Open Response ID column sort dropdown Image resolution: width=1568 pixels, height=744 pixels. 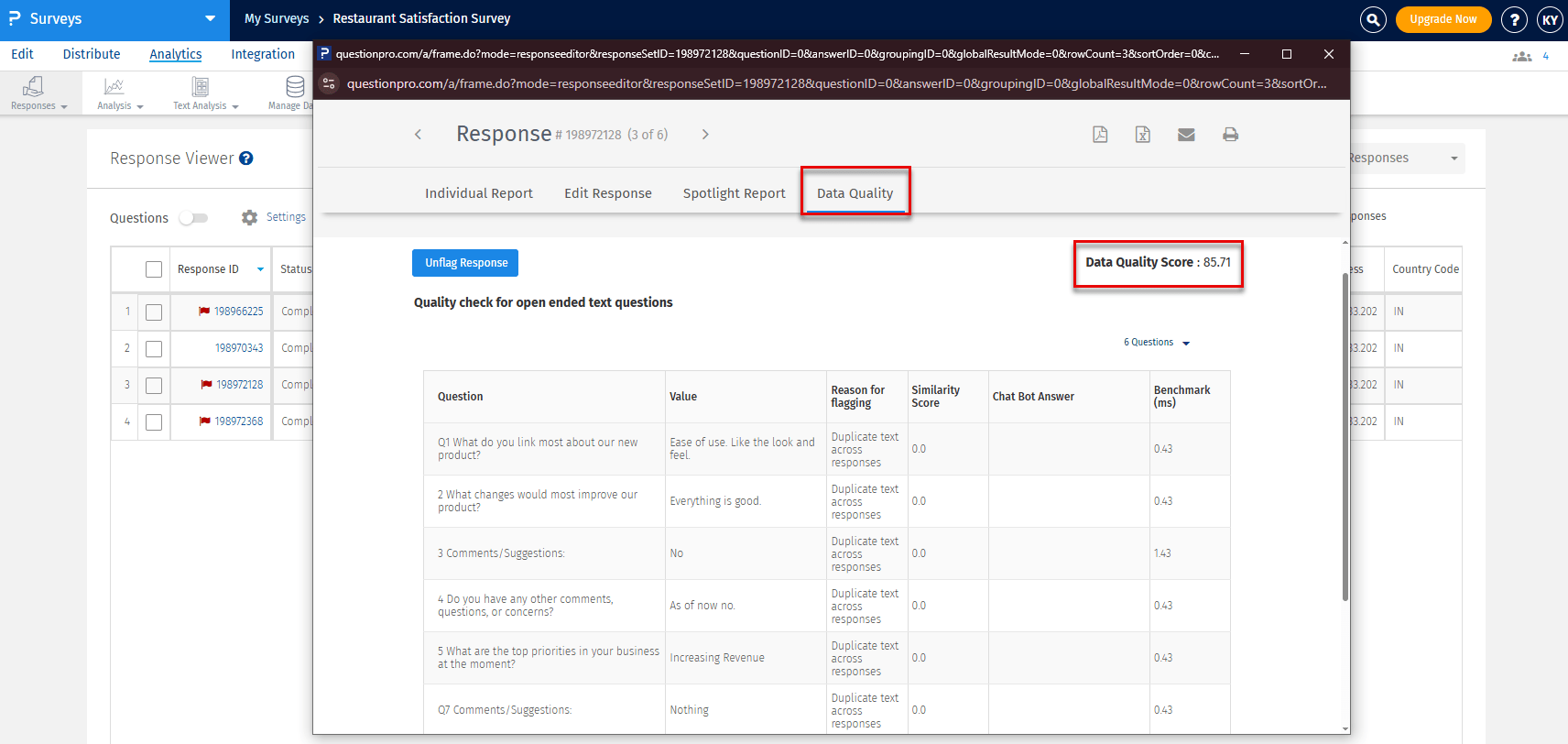coord(260,269)
